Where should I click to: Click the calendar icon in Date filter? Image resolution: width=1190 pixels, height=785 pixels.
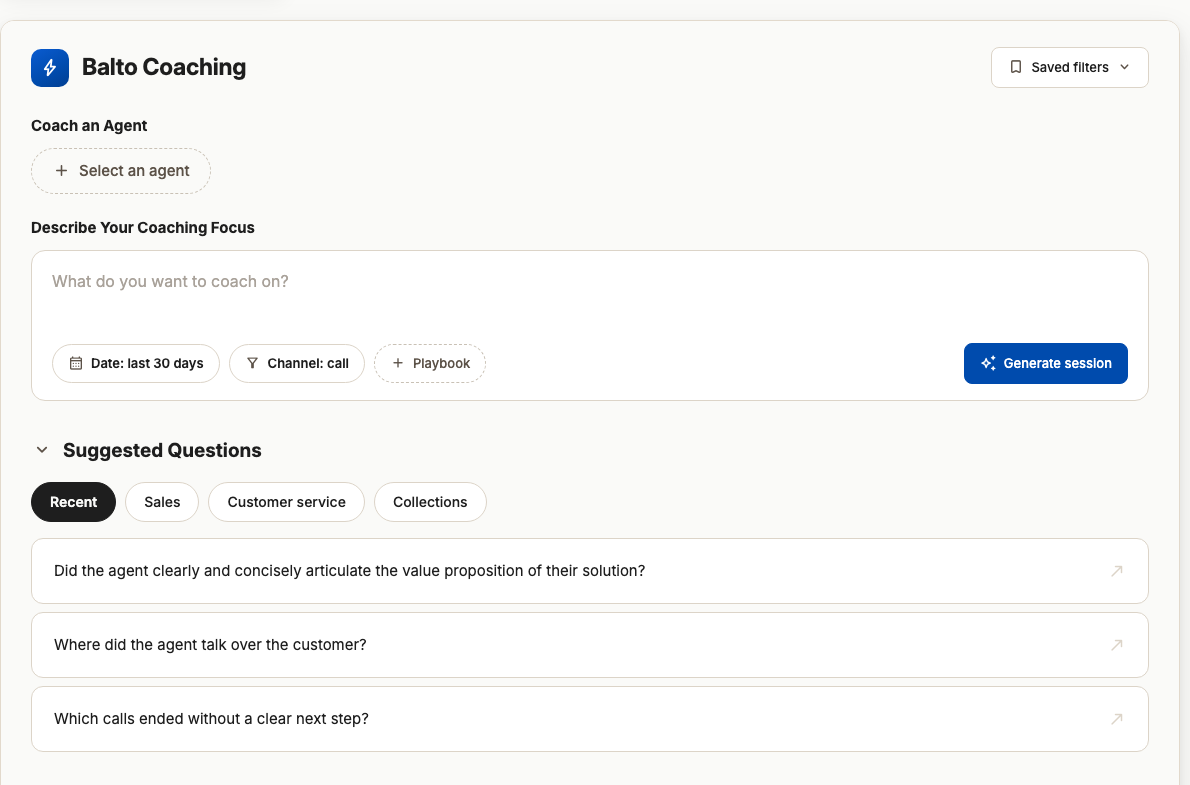[76, 364]
